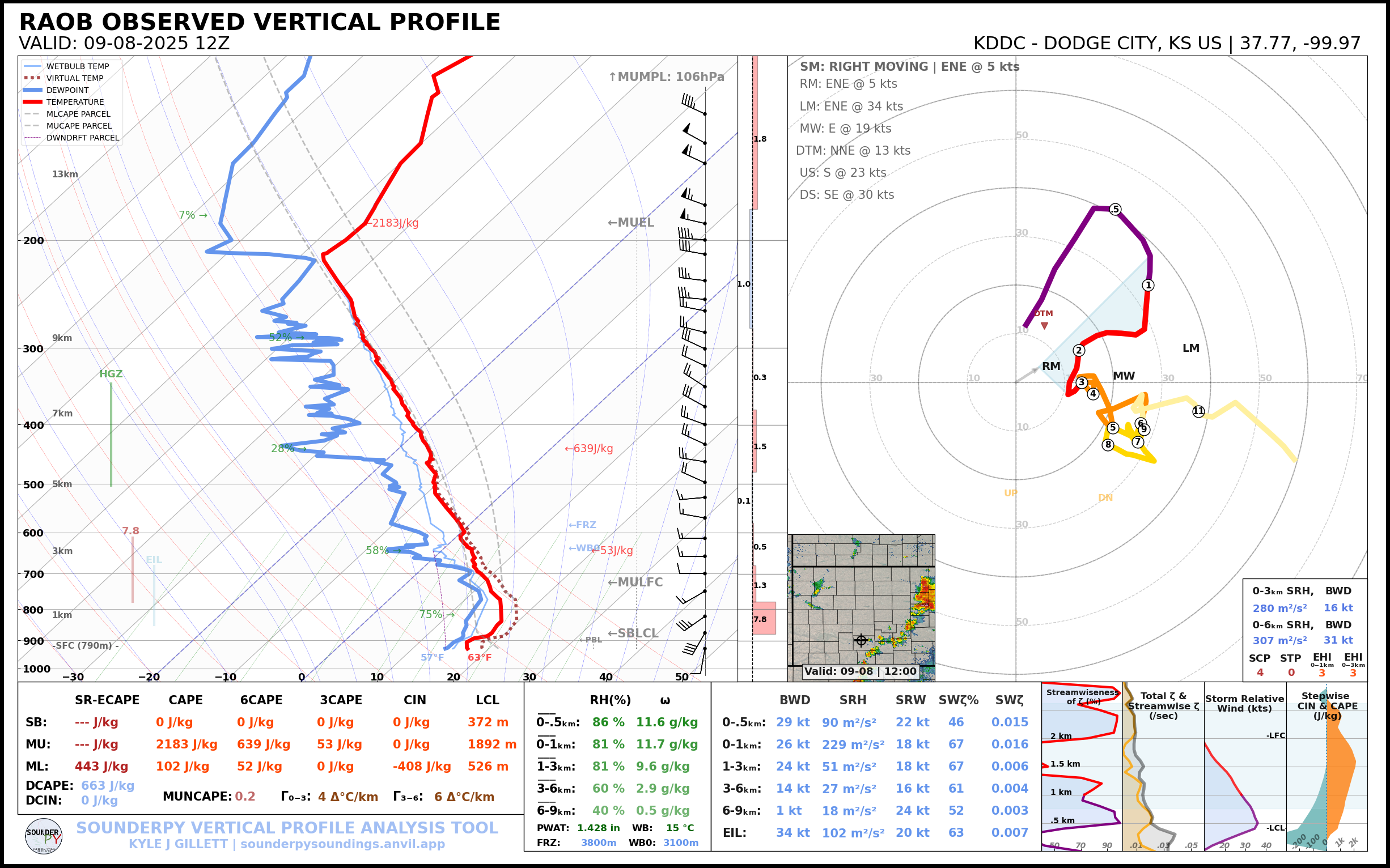Click hodograph height marker number 1
This screenshot has height=868, width=1390.
pyautogui.click(x=1147, y=286)
